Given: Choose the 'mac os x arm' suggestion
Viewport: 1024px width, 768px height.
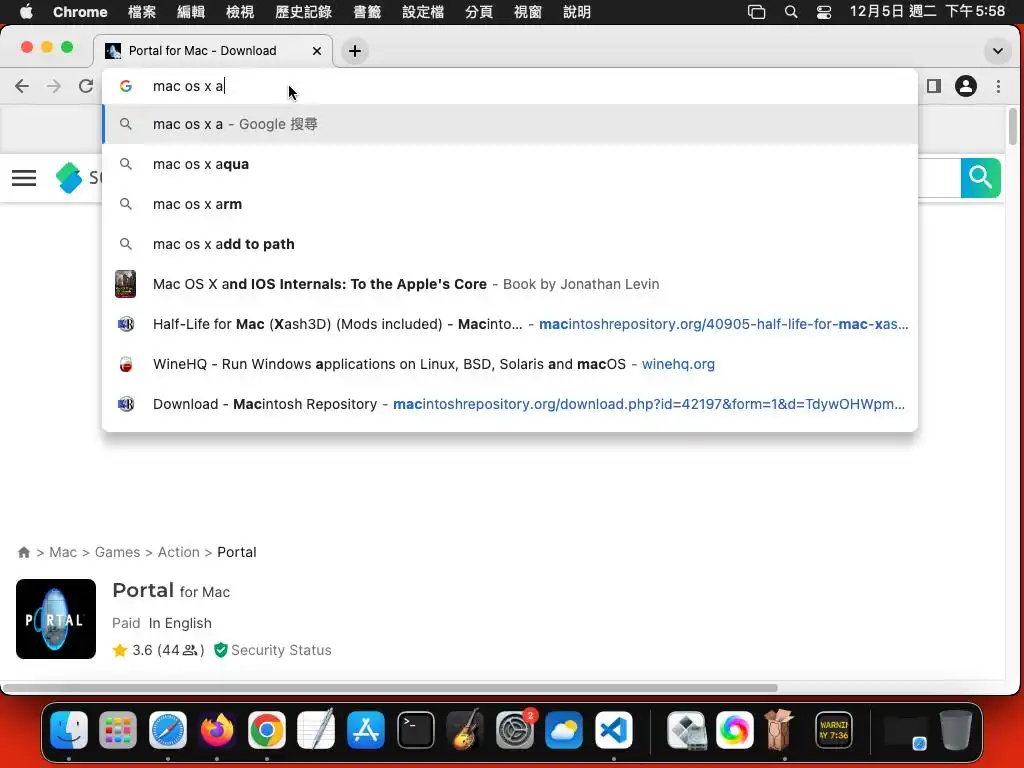Looking at the screenshot, I should [x=509, y=204].
